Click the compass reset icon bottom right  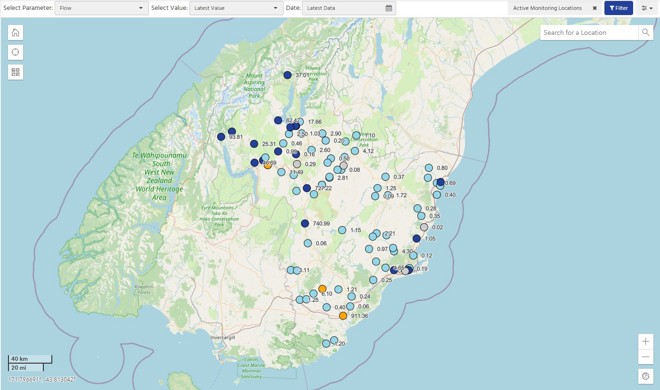(645, 376)
